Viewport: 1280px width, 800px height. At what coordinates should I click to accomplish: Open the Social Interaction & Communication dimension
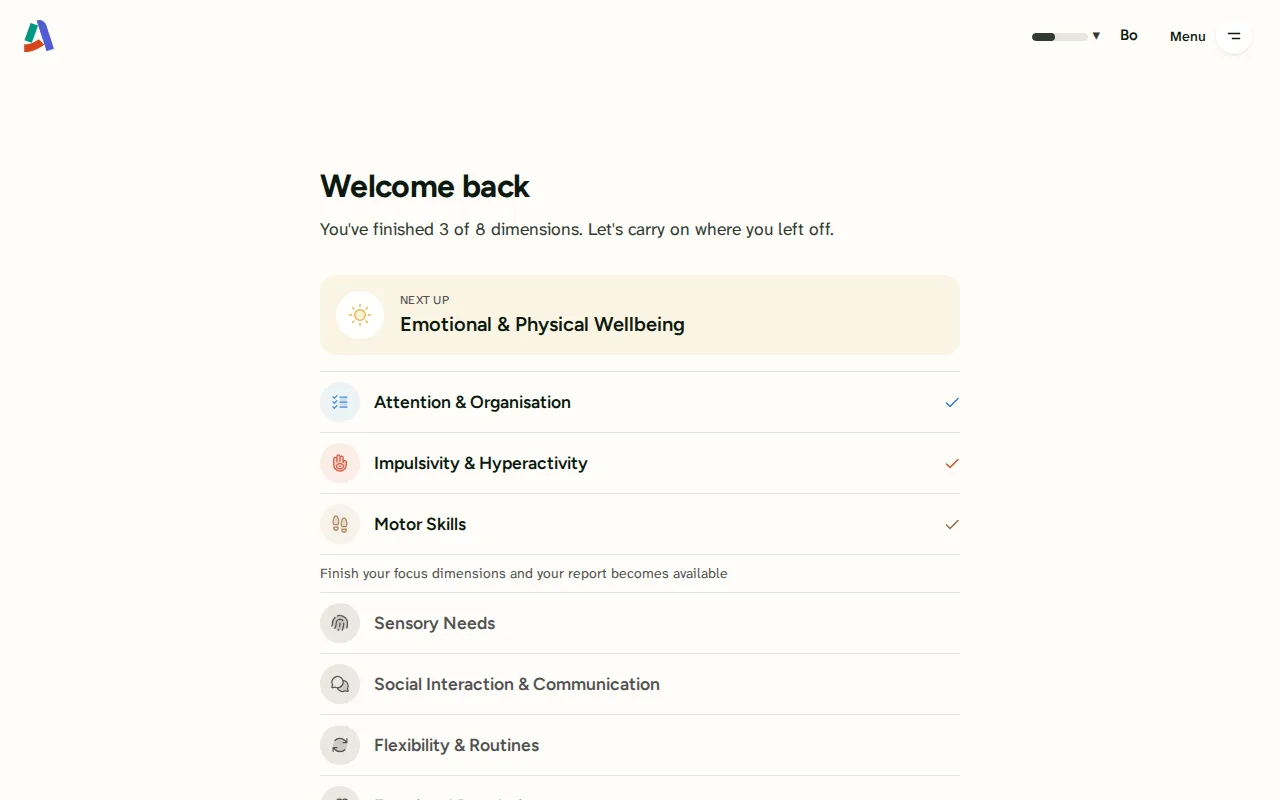pyautogui.click(x=640, y=684)
